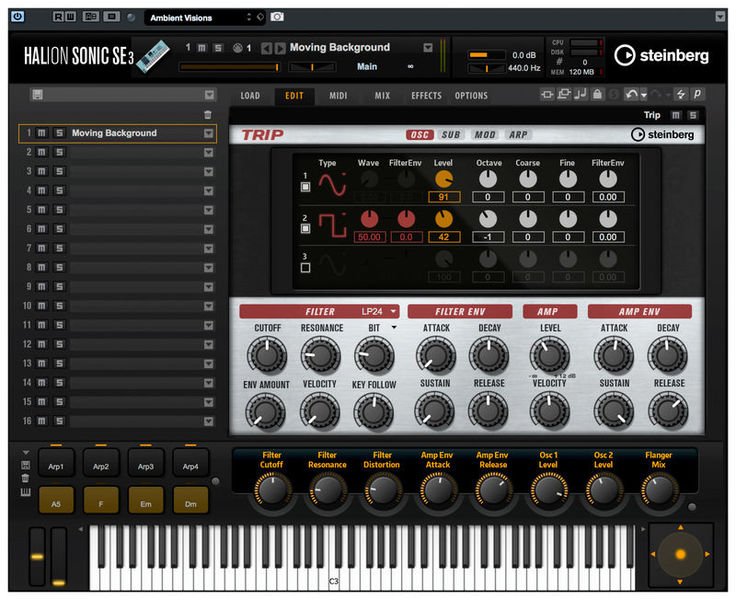Image resolution: width=736 pixels, height=600 pixels.
Task: Switch to the EFFECTS tab
Action: coord(426,96)
